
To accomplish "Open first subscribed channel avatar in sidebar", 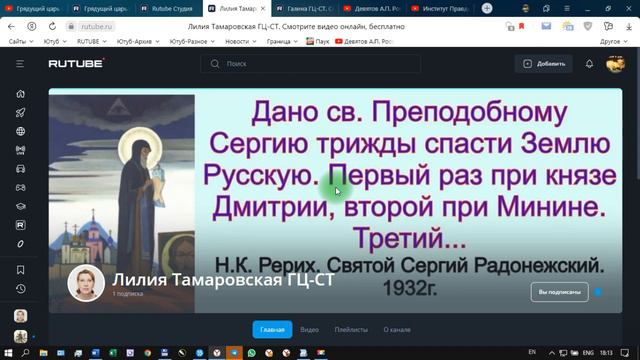I will pos(20,316).
